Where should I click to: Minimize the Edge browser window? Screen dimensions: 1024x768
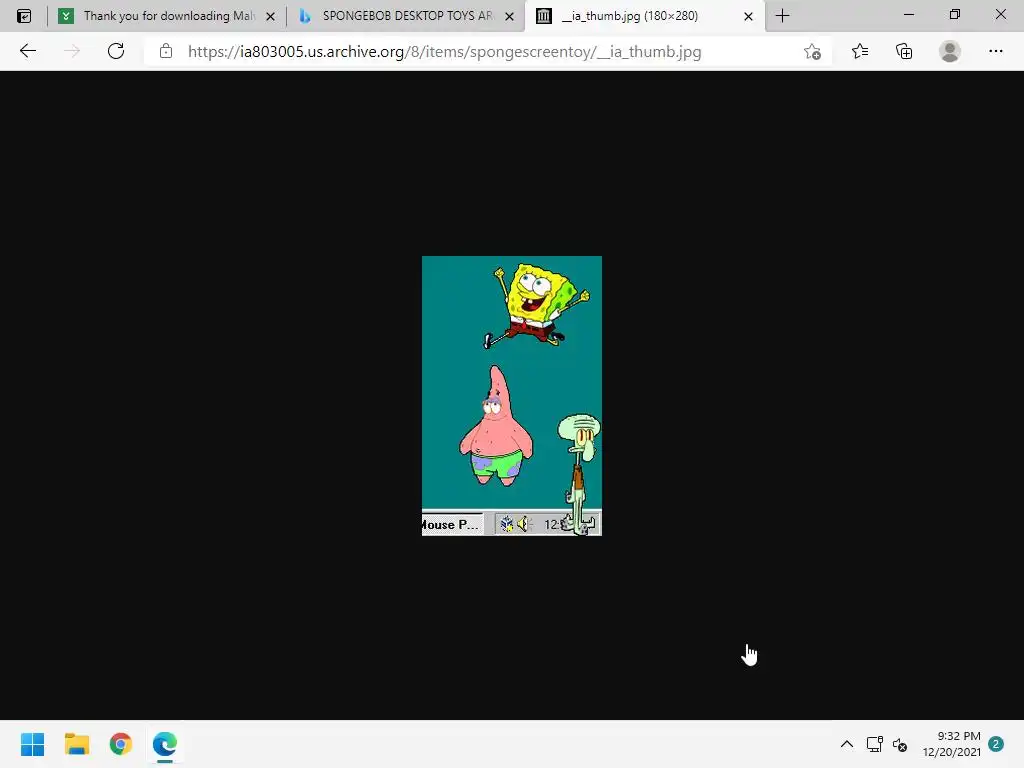(908, 14)
